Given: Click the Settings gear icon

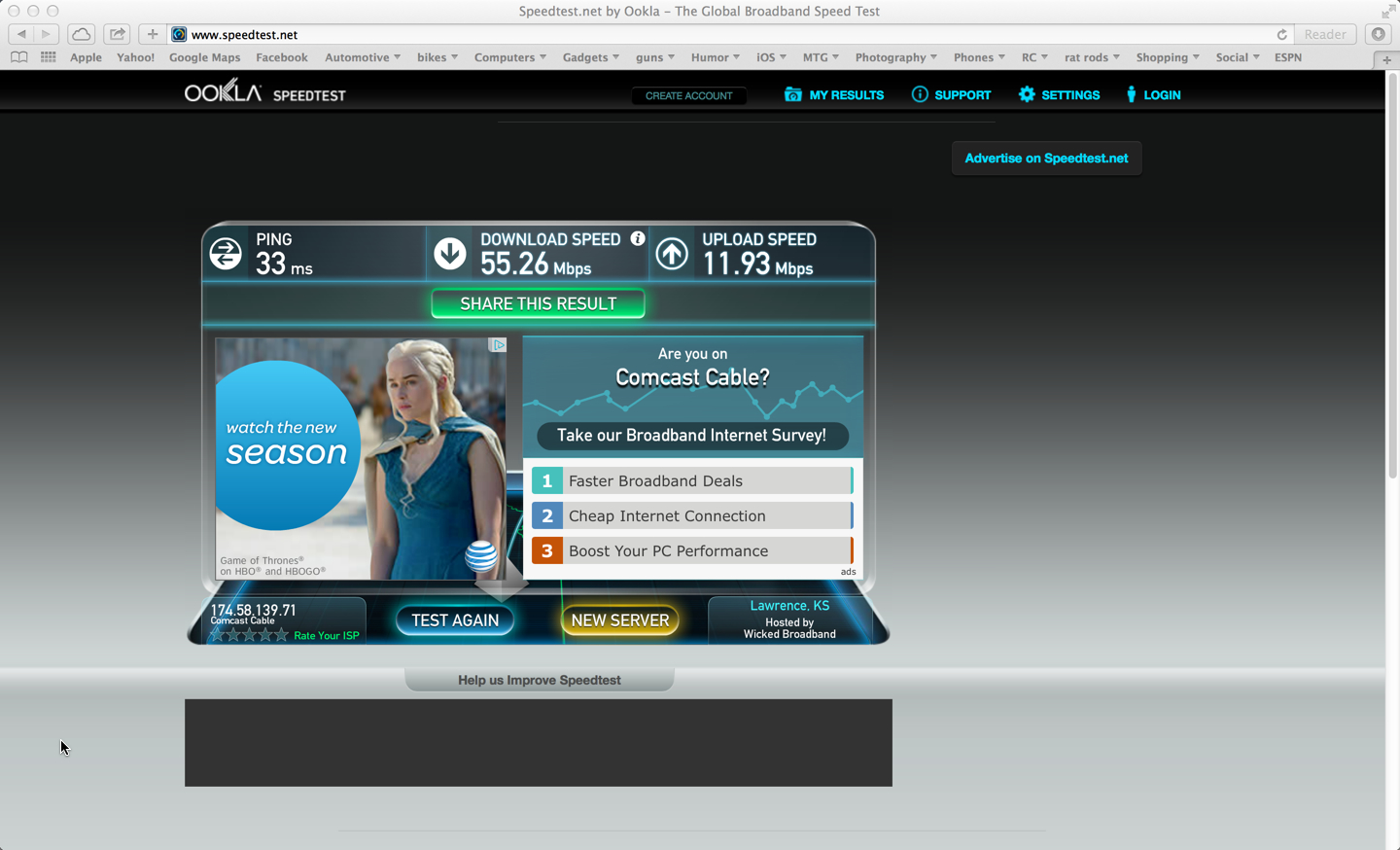Looking at the screenshot, I should point(1027,94).
